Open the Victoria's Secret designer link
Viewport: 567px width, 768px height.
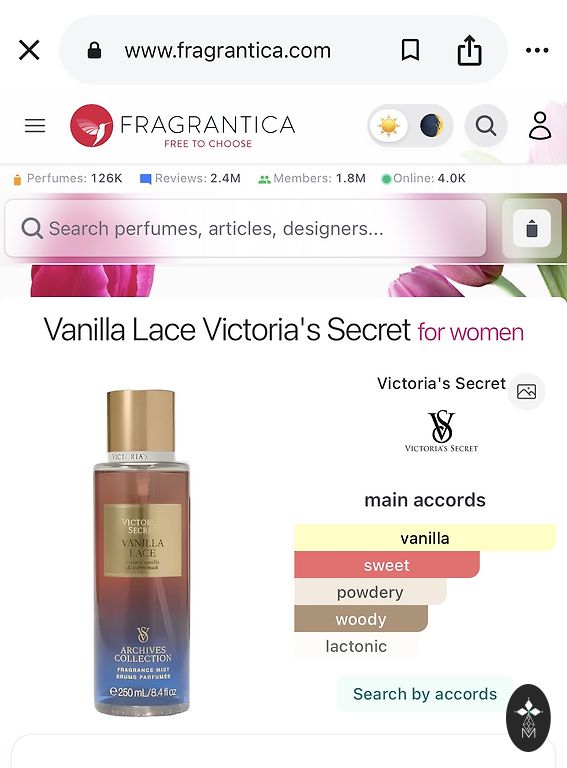pos(441,383)
